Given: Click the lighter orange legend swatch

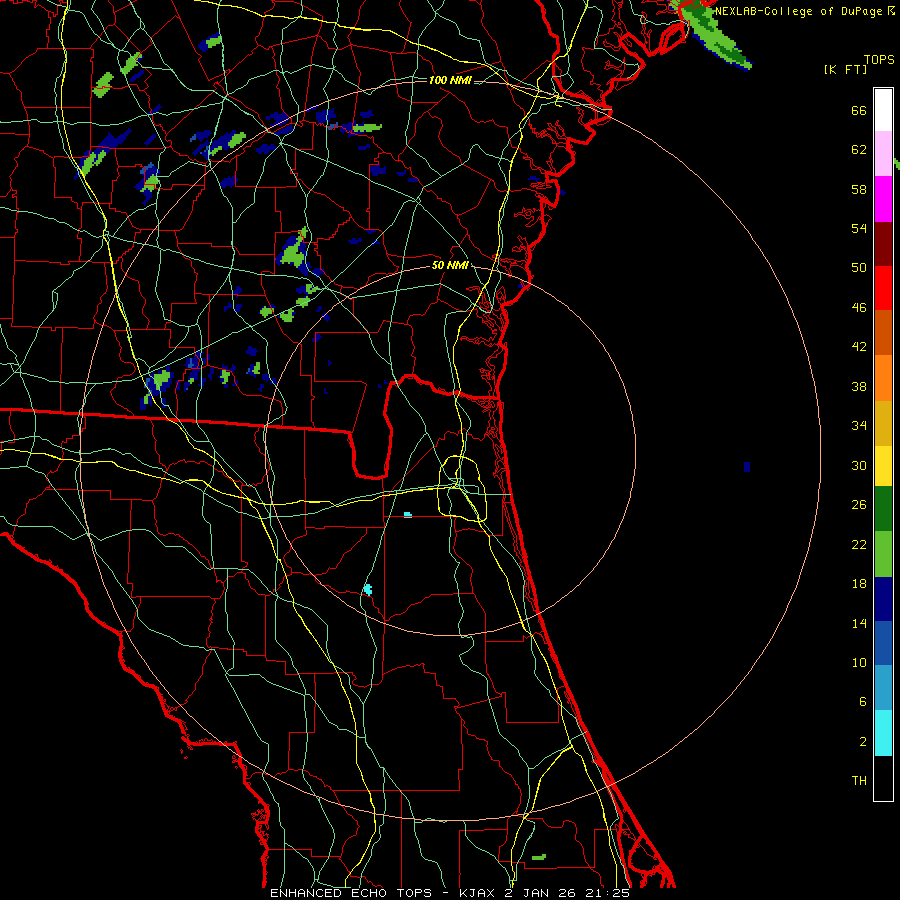Looking at the screenshot, I should 883,378.
